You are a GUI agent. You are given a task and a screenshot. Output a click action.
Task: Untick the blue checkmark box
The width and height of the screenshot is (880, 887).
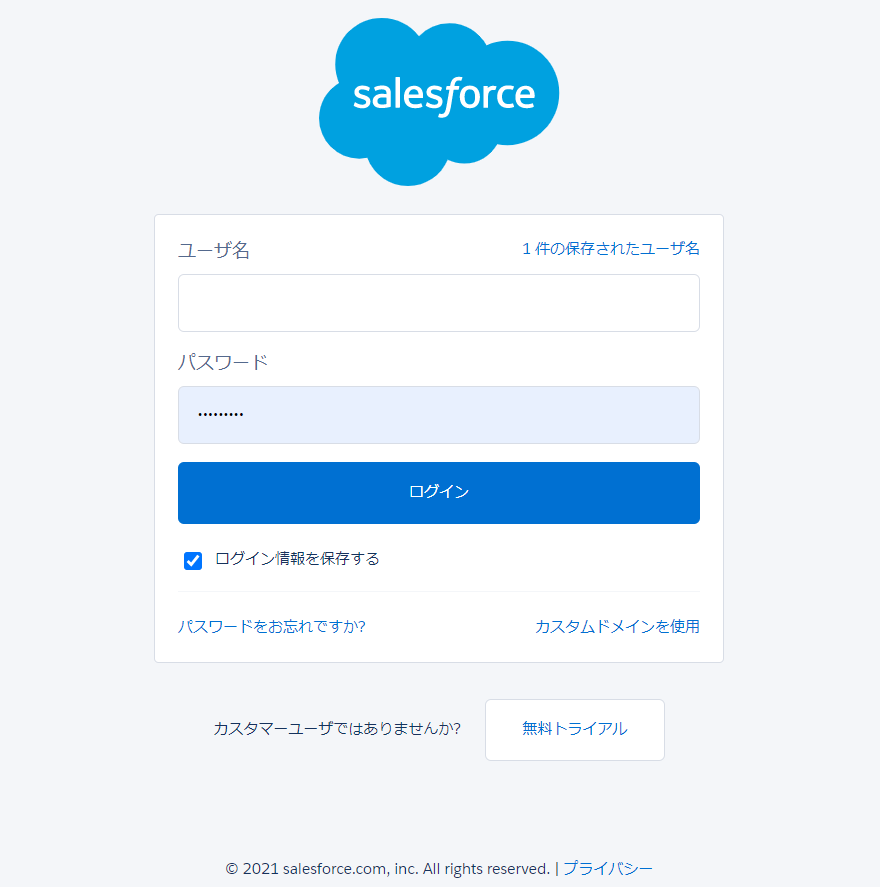click(x=193, y=561)
